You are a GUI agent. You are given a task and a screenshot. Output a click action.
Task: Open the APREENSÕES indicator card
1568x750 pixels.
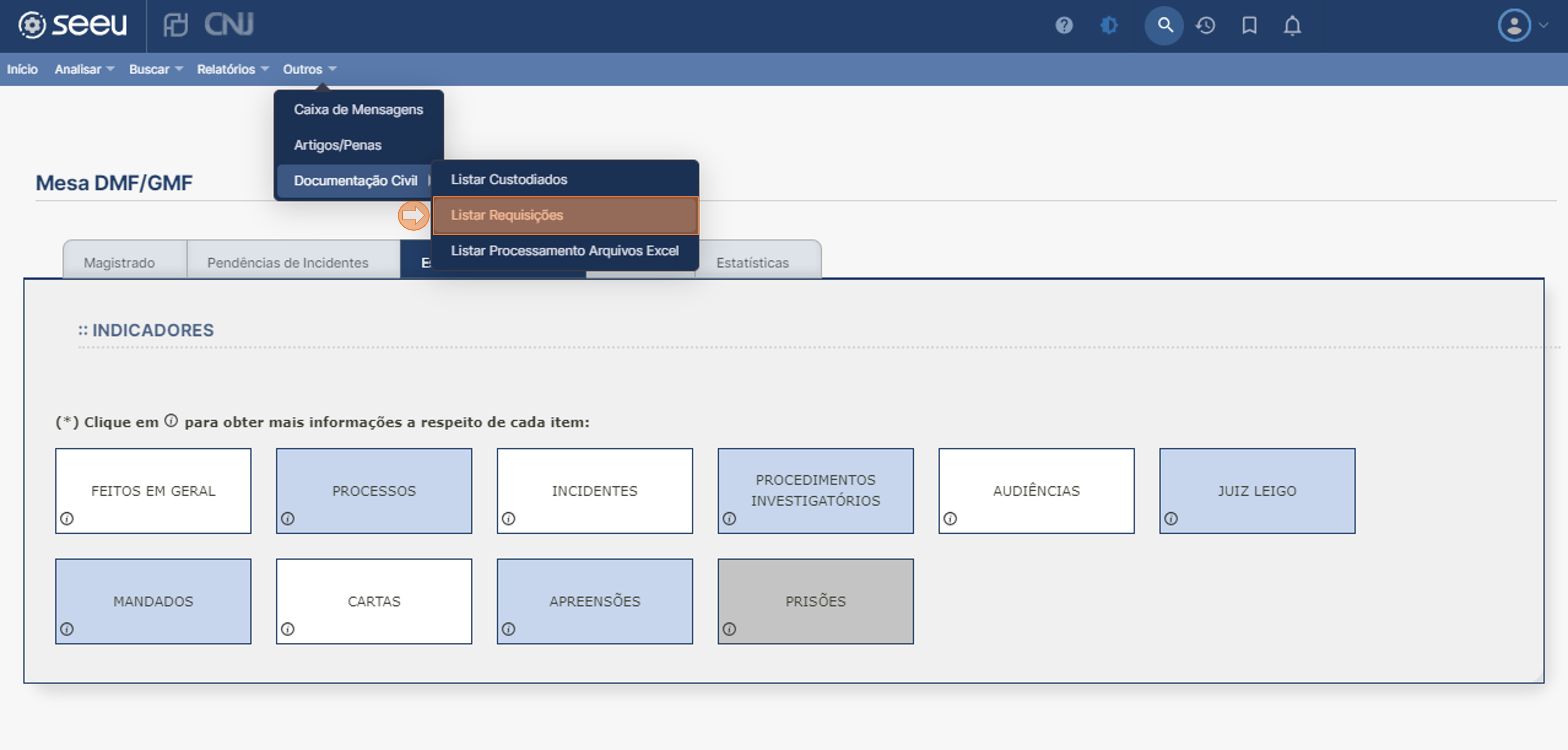pos(595,601)
